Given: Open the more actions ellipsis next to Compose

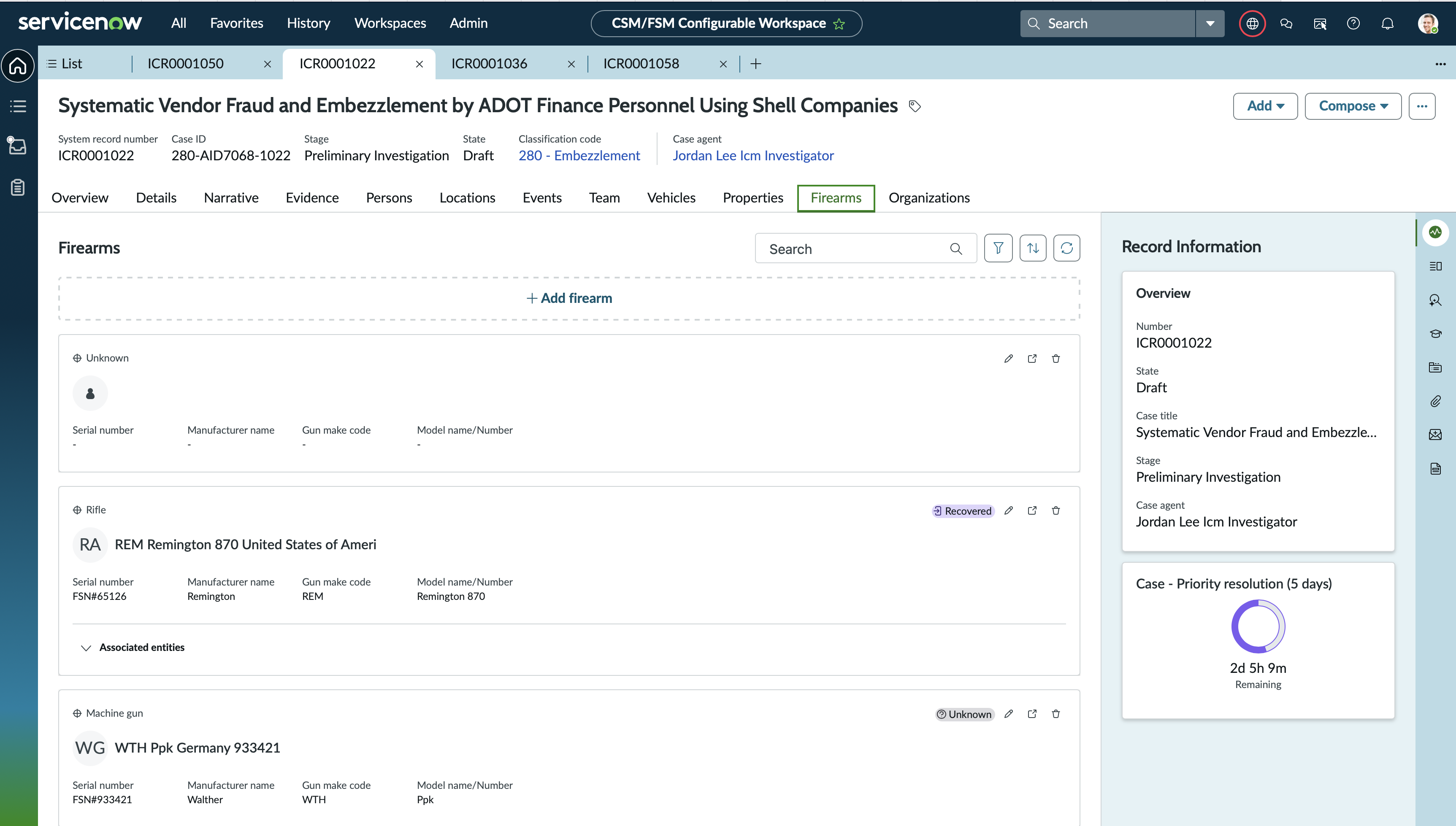Looking at the screenshot, I should [x=1421, y=106].
